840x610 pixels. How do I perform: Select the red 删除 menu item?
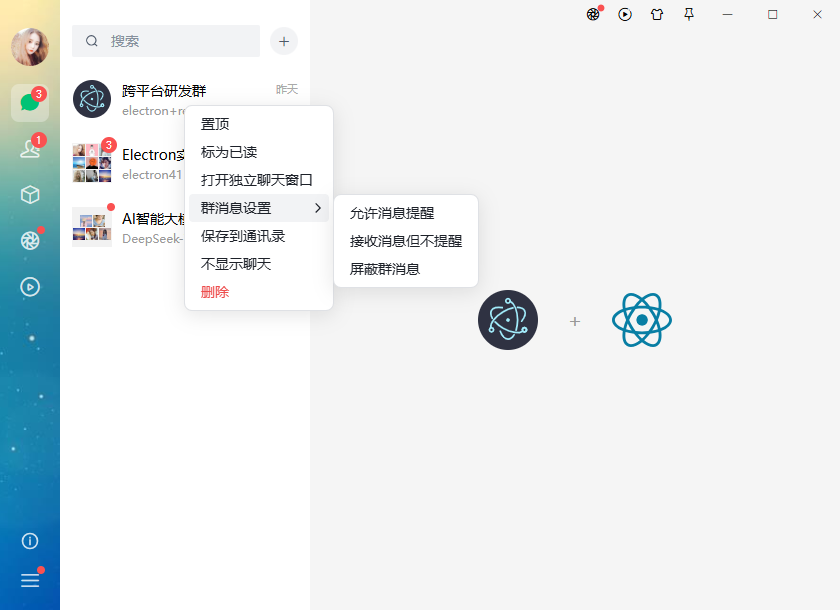(259, 292)
